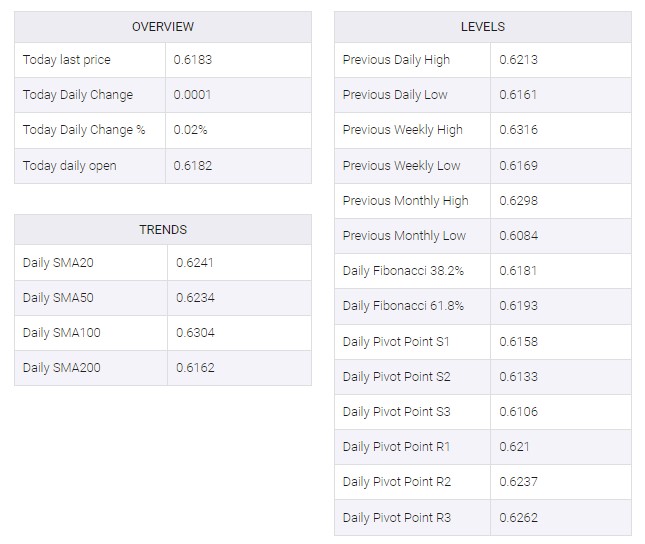Click the Previous Monthly High value 0.6298
The width and height of the screenshot is (645, 544).
point(518,201)
